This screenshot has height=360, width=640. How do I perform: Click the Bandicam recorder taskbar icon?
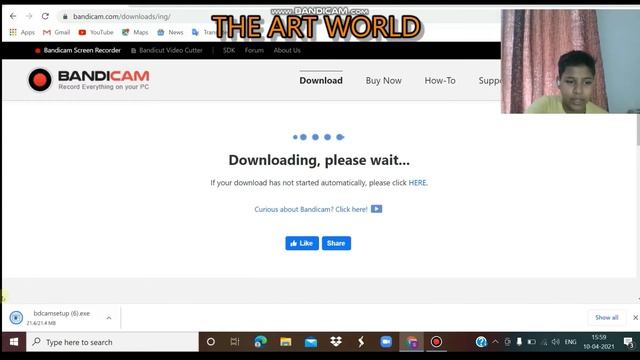pyautogui.click(x=436, y=342)
